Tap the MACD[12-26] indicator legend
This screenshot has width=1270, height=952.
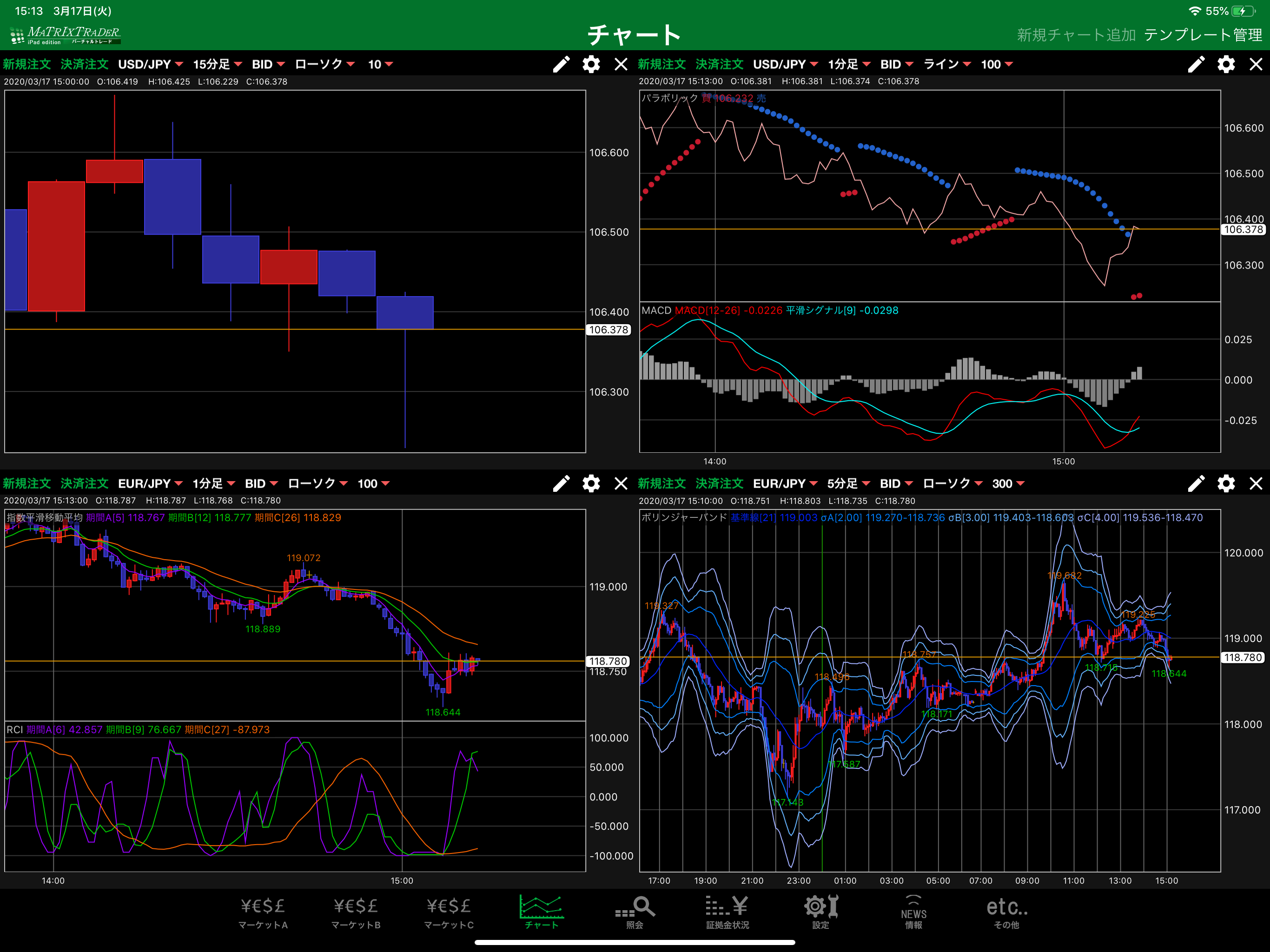(x=728, y=311)
